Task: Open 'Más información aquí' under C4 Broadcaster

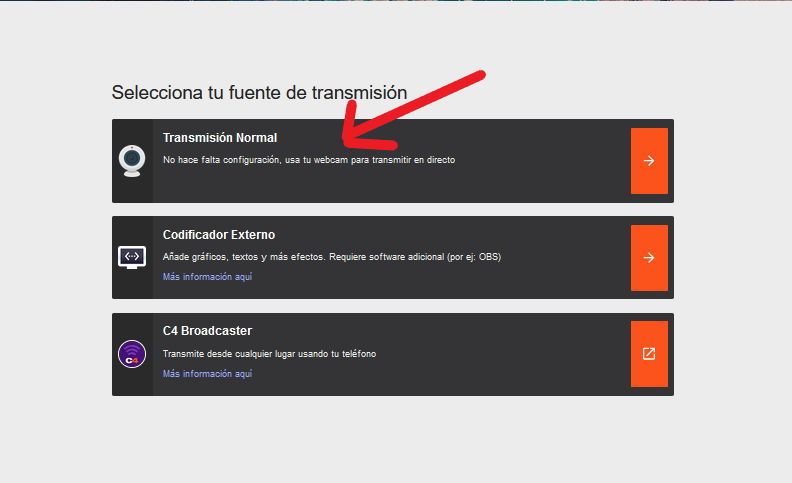Action: [x=207, y=373]
